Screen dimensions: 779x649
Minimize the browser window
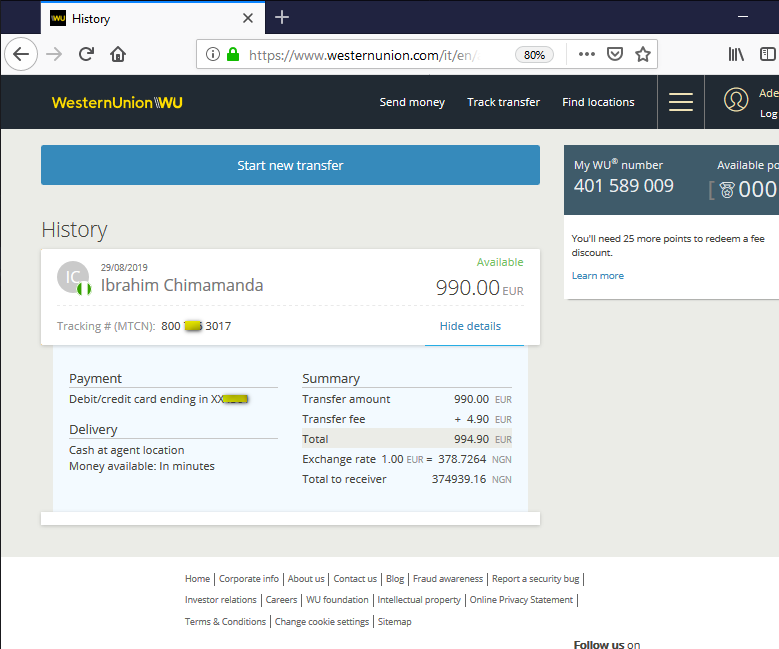click(743, 17)
